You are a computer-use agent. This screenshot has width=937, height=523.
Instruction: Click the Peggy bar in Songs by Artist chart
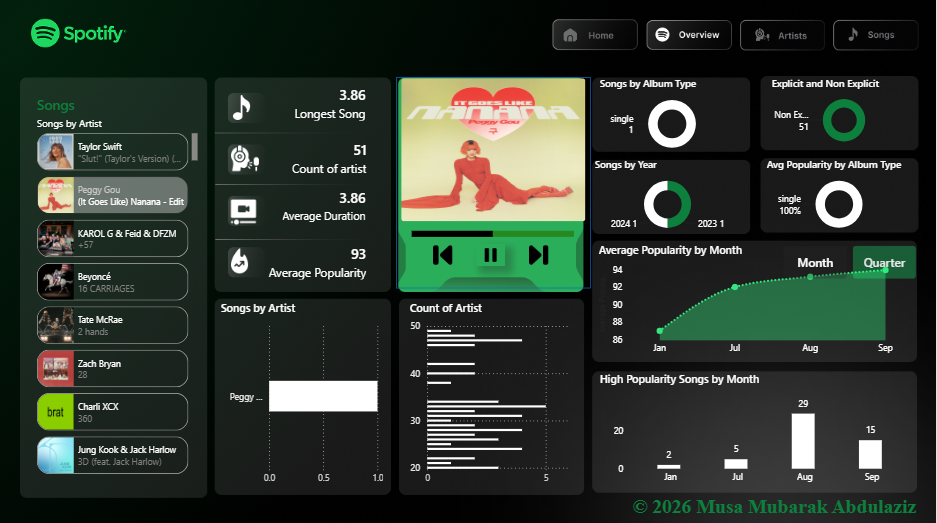[x=323, y=396]
